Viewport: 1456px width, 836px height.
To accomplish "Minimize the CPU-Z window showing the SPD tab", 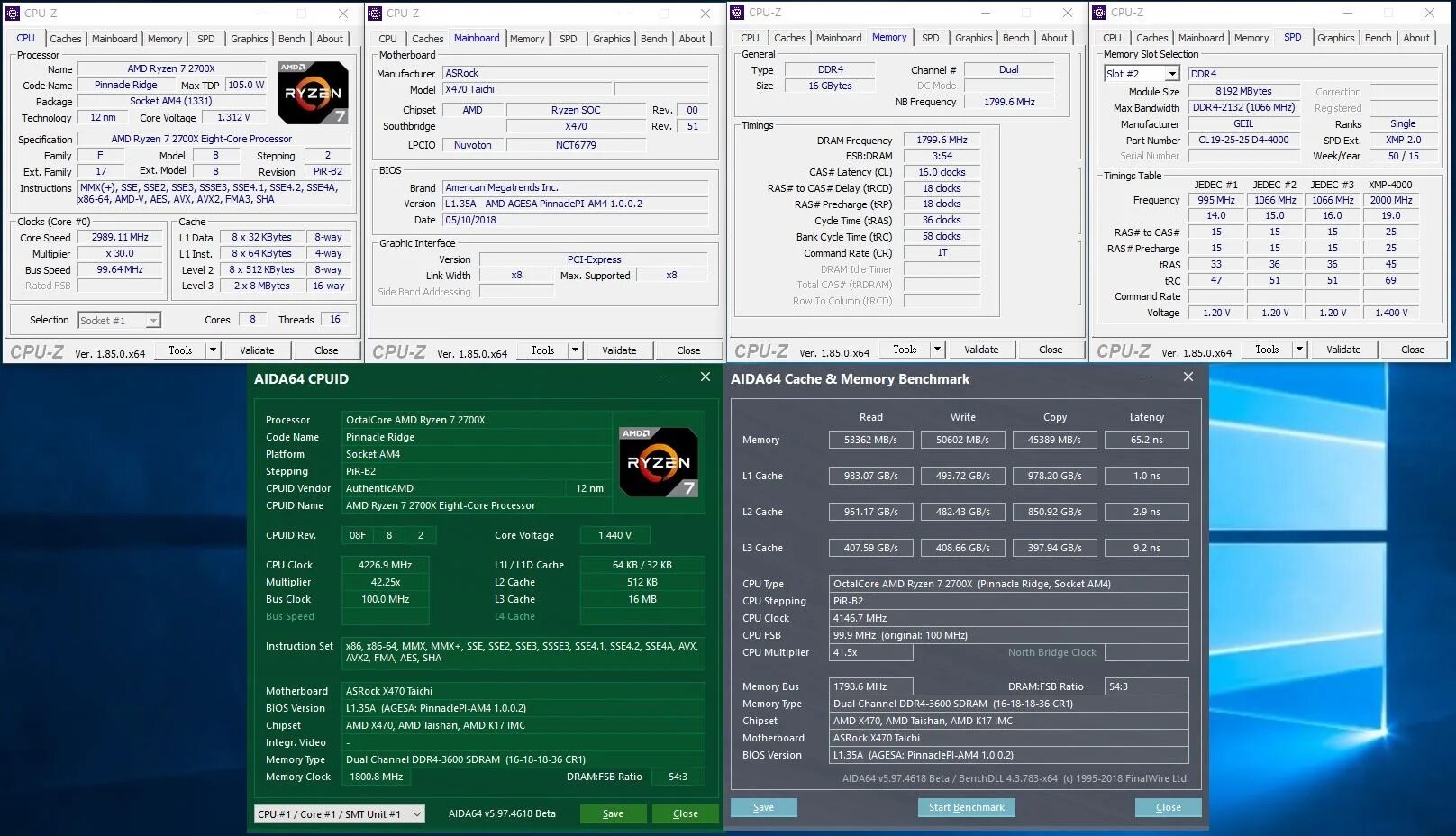I will (x=1348, y=13).
